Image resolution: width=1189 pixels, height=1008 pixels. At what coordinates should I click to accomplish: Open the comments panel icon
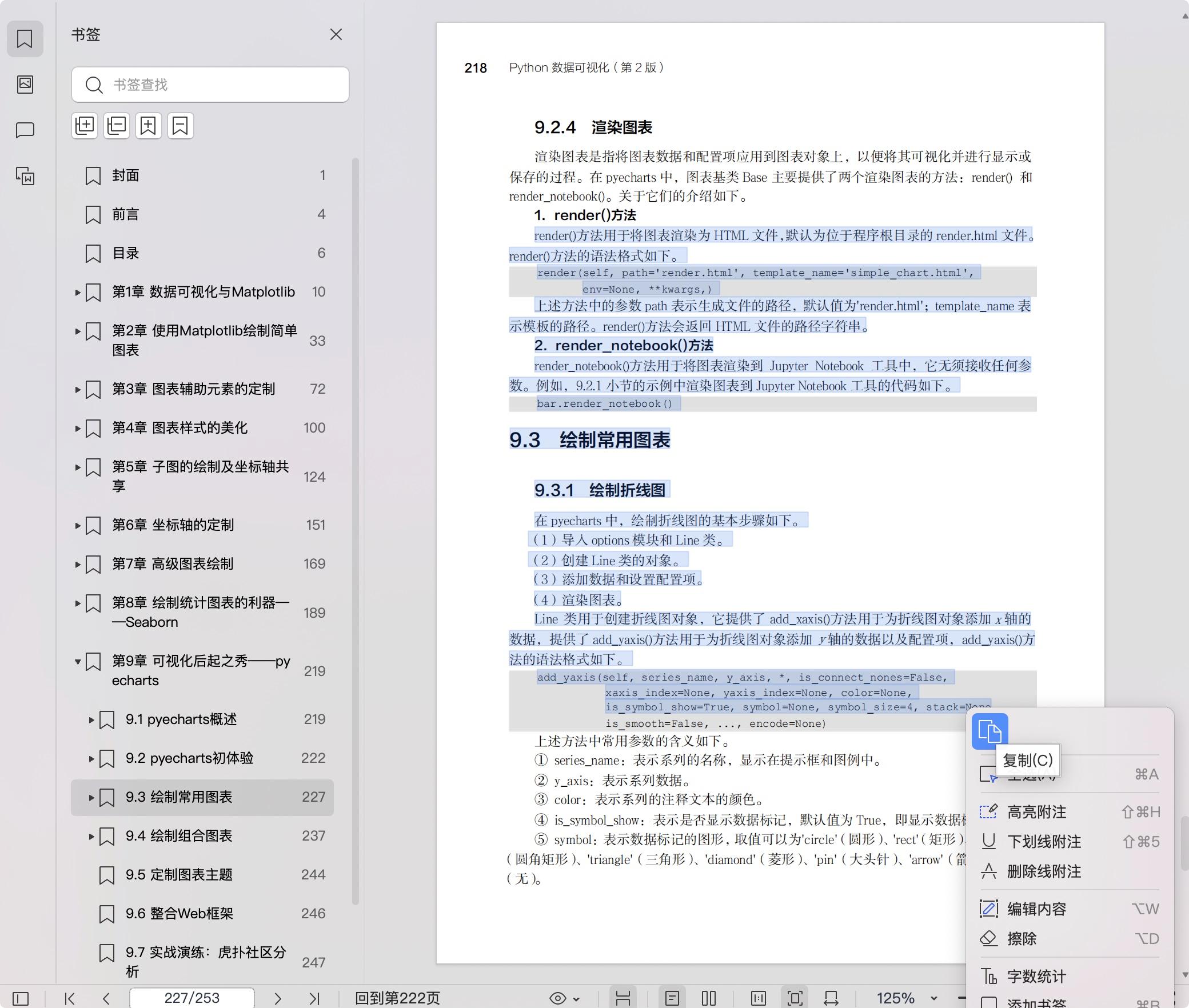point(25,130)
